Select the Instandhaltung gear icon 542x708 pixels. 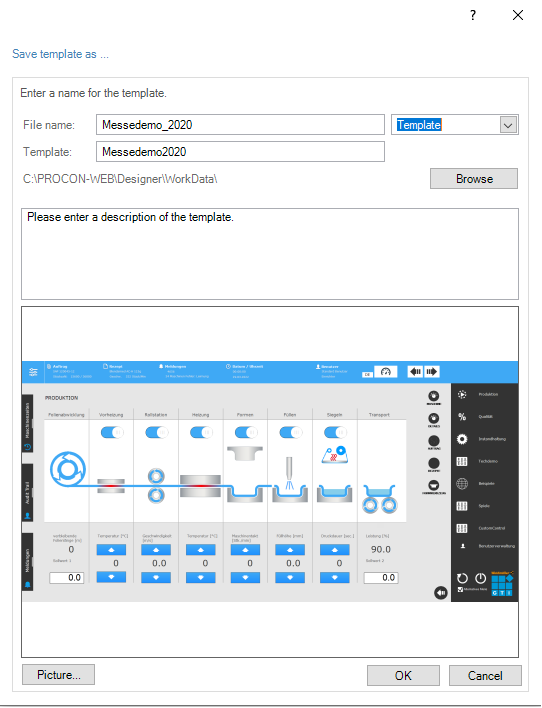click(x=462, y=439)
